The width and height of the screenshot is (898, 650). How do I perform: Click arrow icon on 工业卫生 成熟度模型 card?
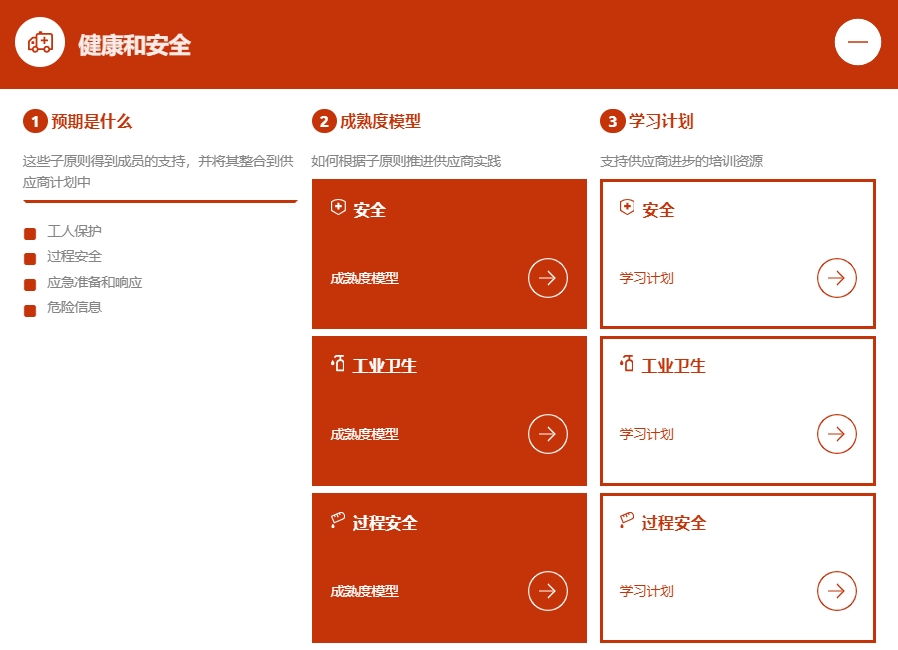(x=547, y=434)
